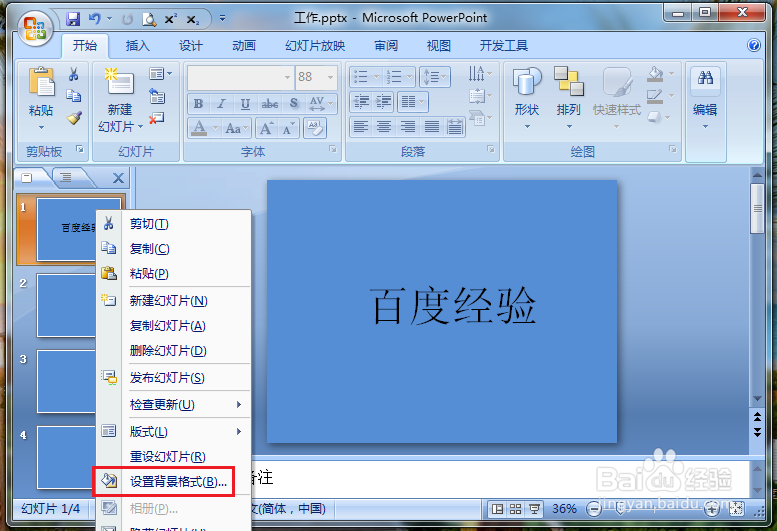777x531 pixels.
Task: Choose Publish Slides (发布幻灯片) in the context menu
Action: [173, 378]
